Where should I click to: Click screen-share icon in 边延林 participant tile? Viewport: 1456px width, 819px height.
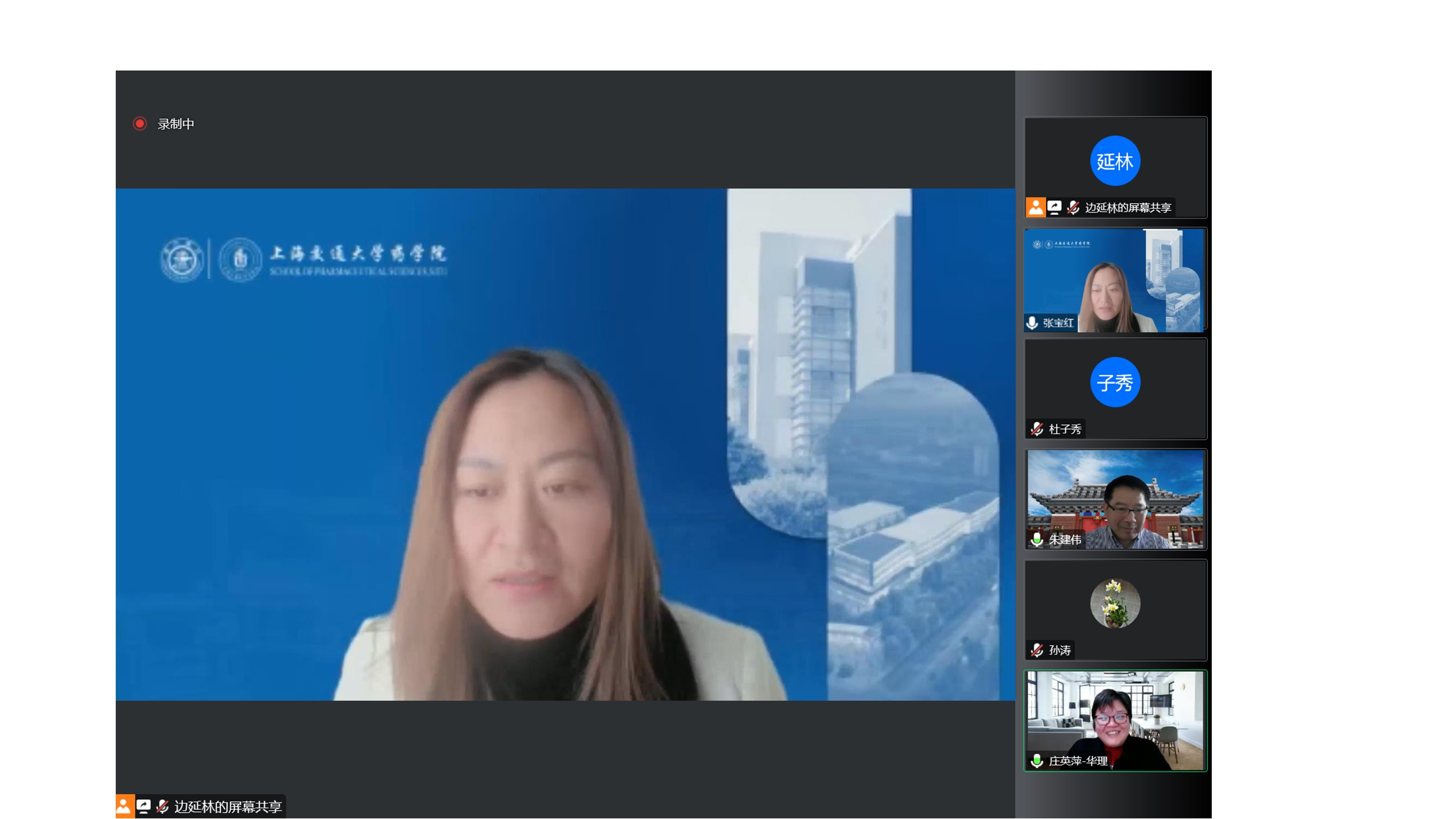tap(1054, 207)
